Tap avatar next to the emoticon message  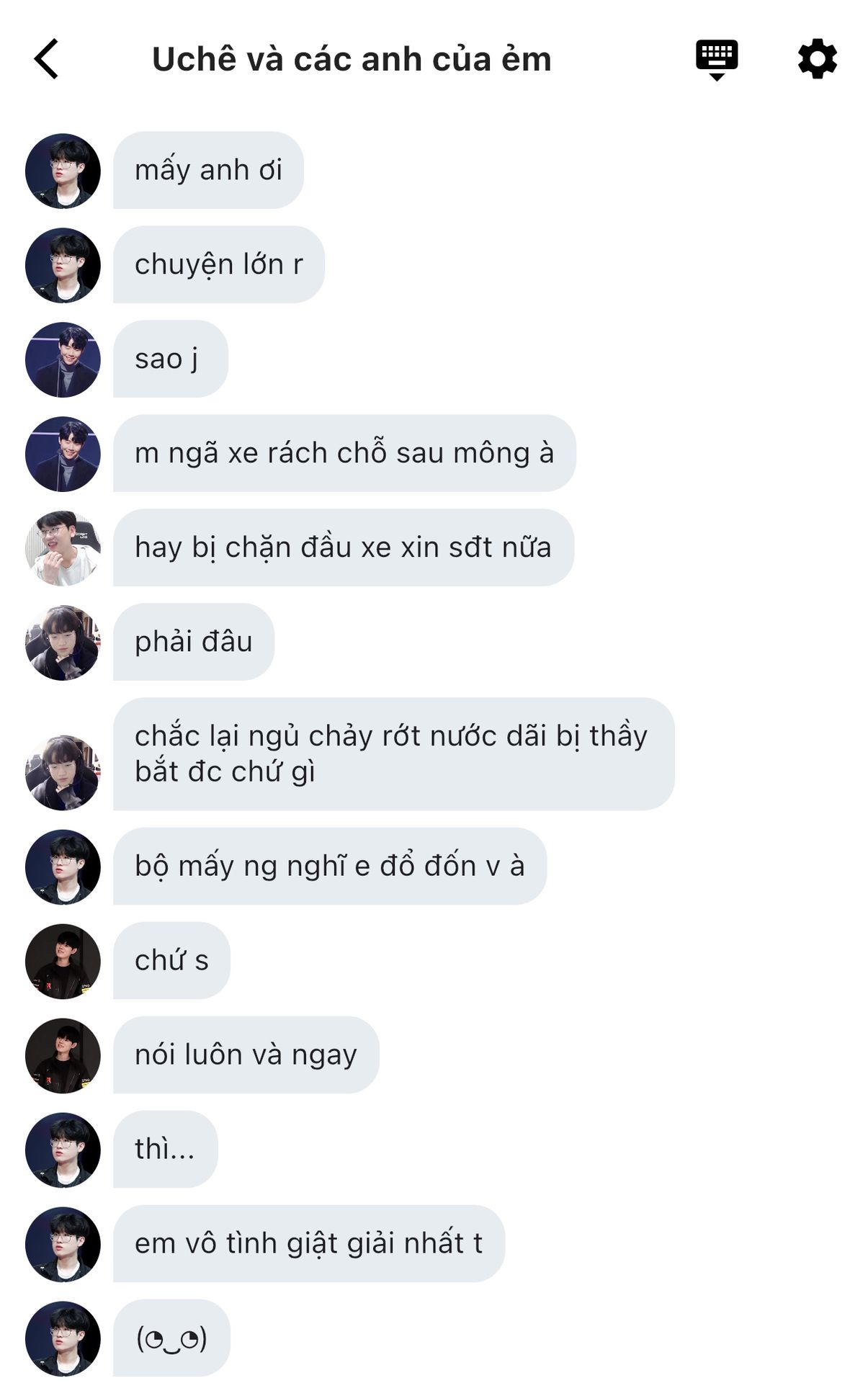click(63, 1338)
